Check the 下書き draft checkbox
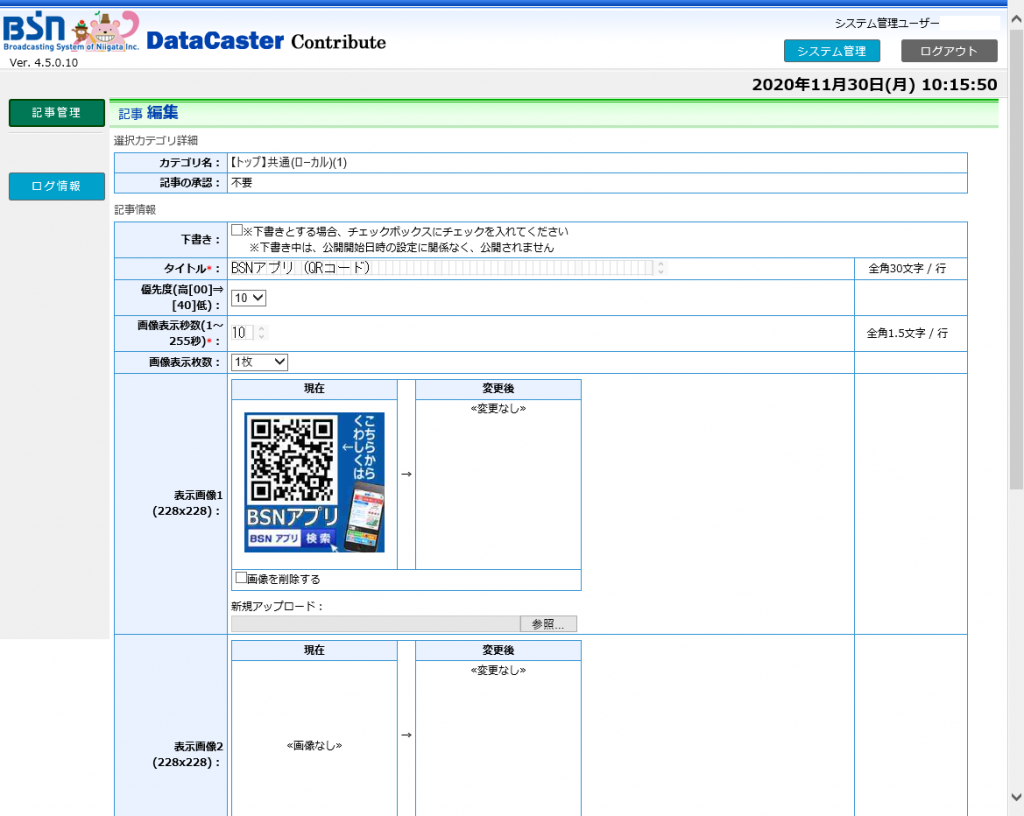Image resolution: width=1024 pixels, height=816 pixels. tap(237, 230)
